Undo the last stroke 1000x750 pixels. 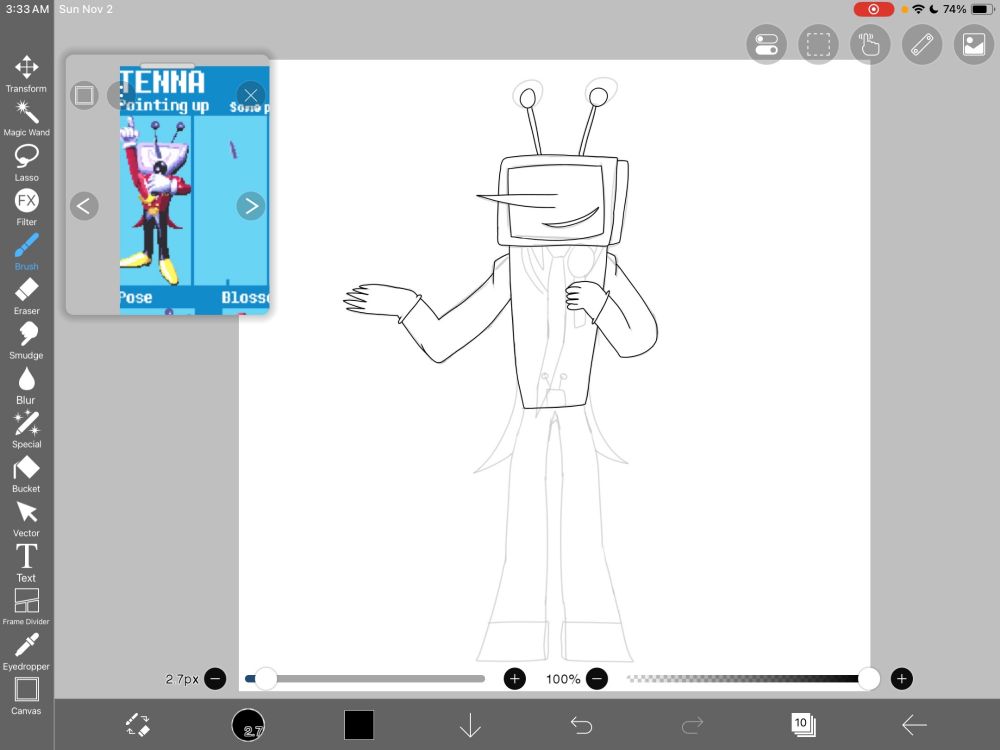581,725
